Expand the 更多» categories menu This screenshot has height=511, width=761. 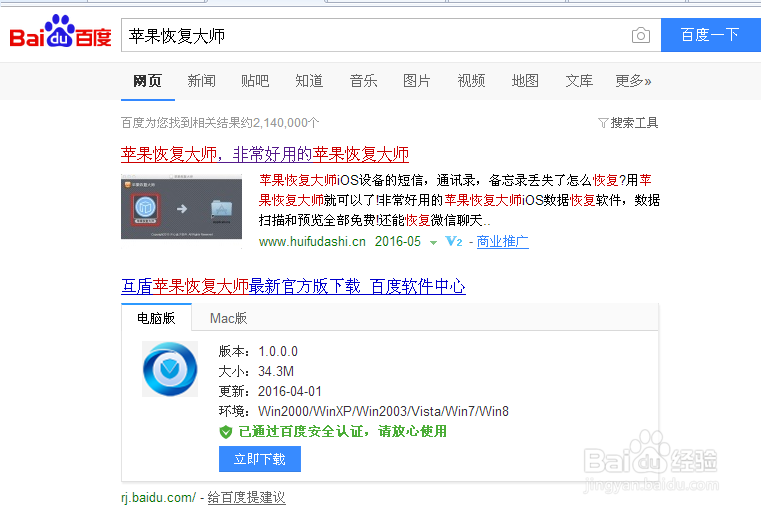tap(633, 81)
